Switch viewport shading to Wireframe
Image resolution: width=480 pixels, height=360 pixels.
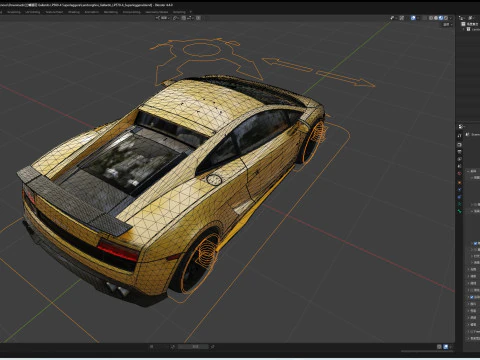click(431, 18)
